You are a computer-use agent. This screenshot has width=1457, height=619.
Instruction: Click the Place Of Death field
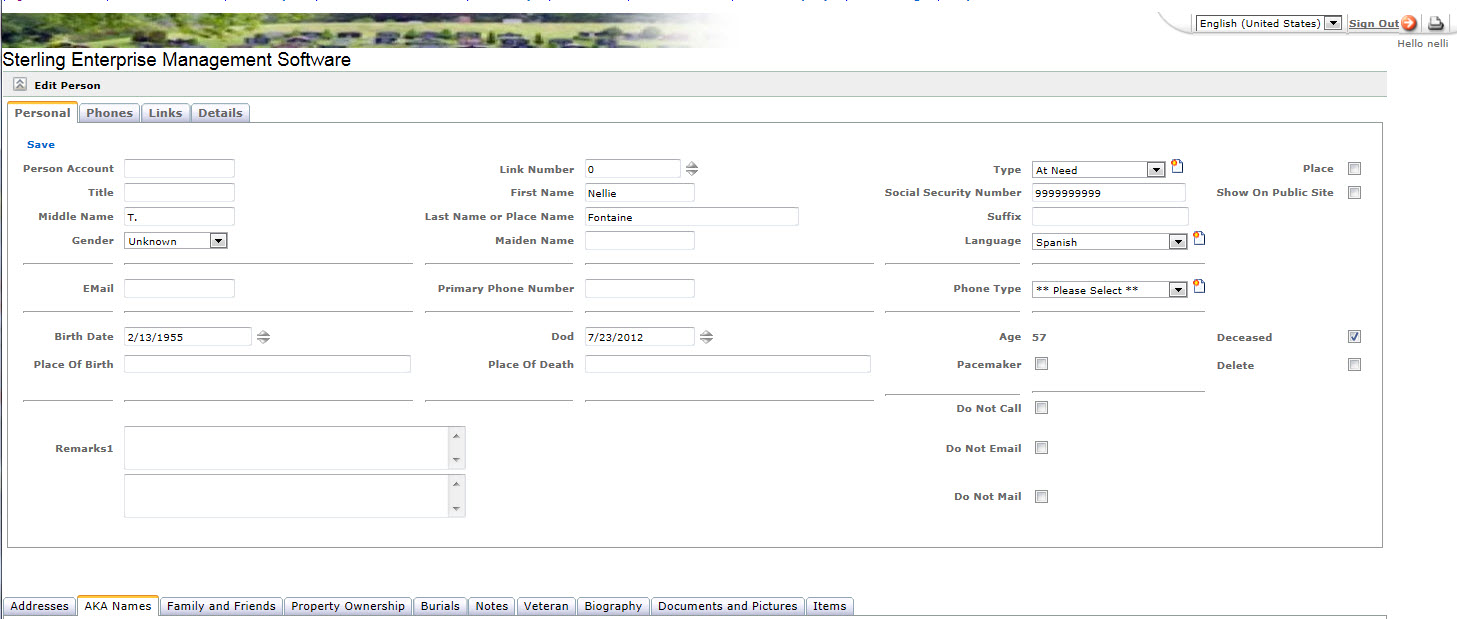point(728,364)
